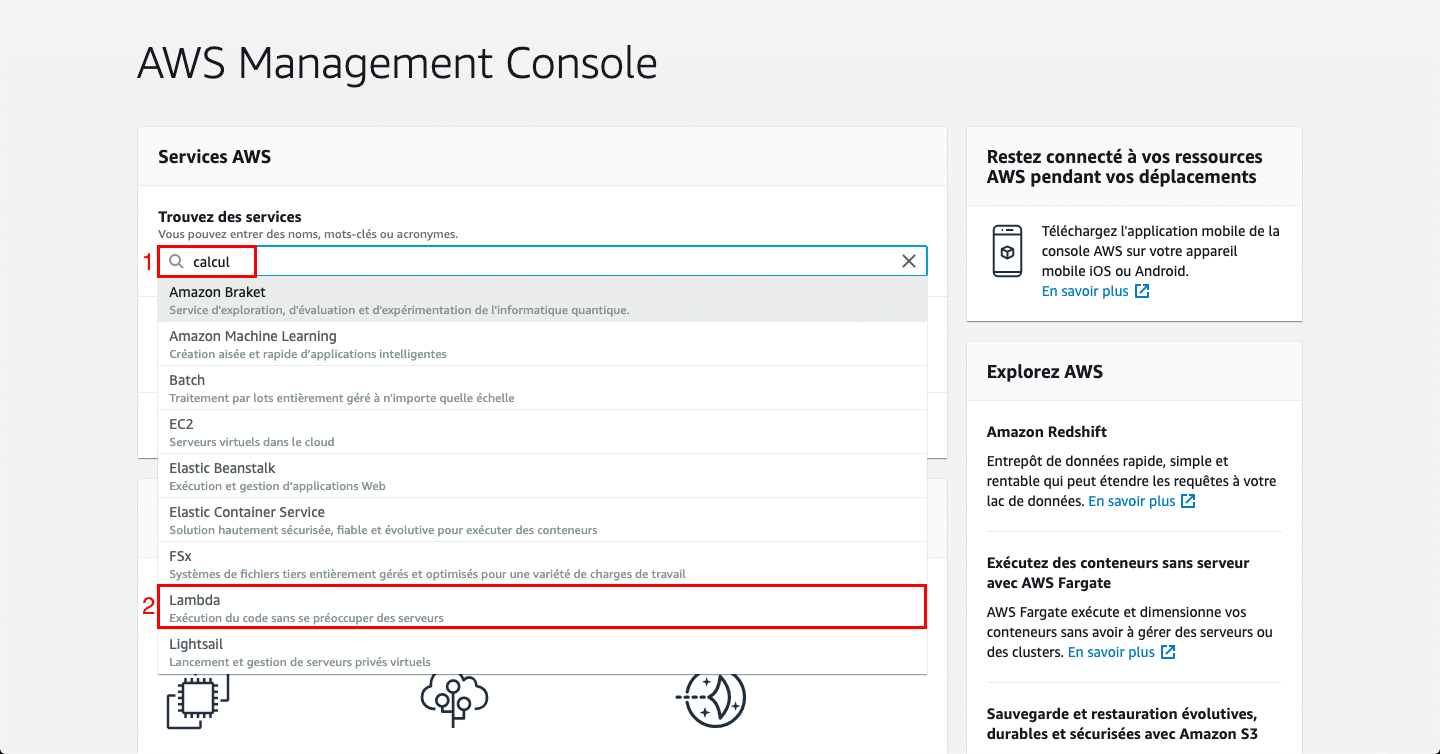Click the "Explorez AWS" panel heading

point(1045,371)
